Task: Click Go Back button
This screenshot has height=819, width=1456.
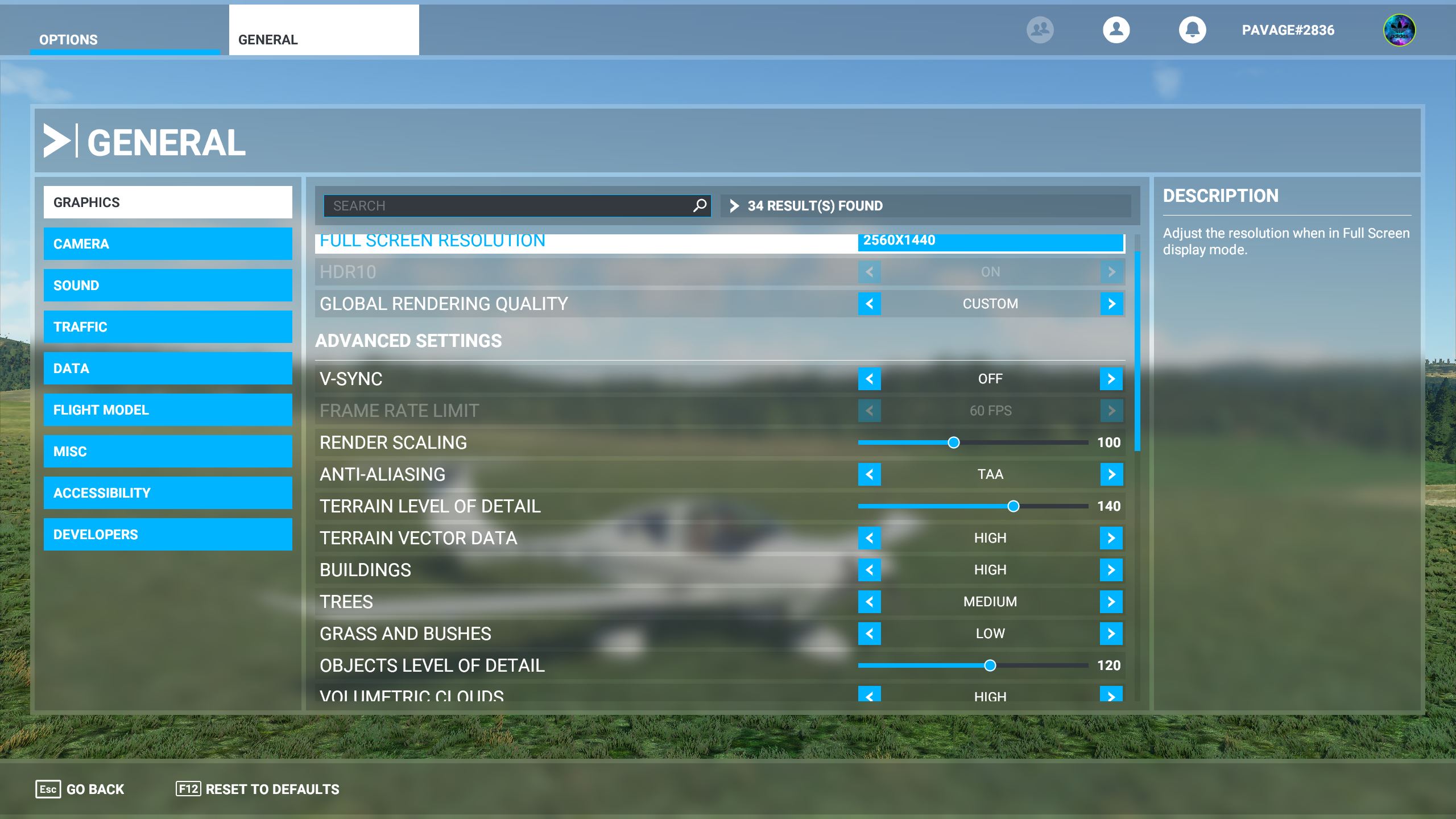Action: (x=80, y=789)
